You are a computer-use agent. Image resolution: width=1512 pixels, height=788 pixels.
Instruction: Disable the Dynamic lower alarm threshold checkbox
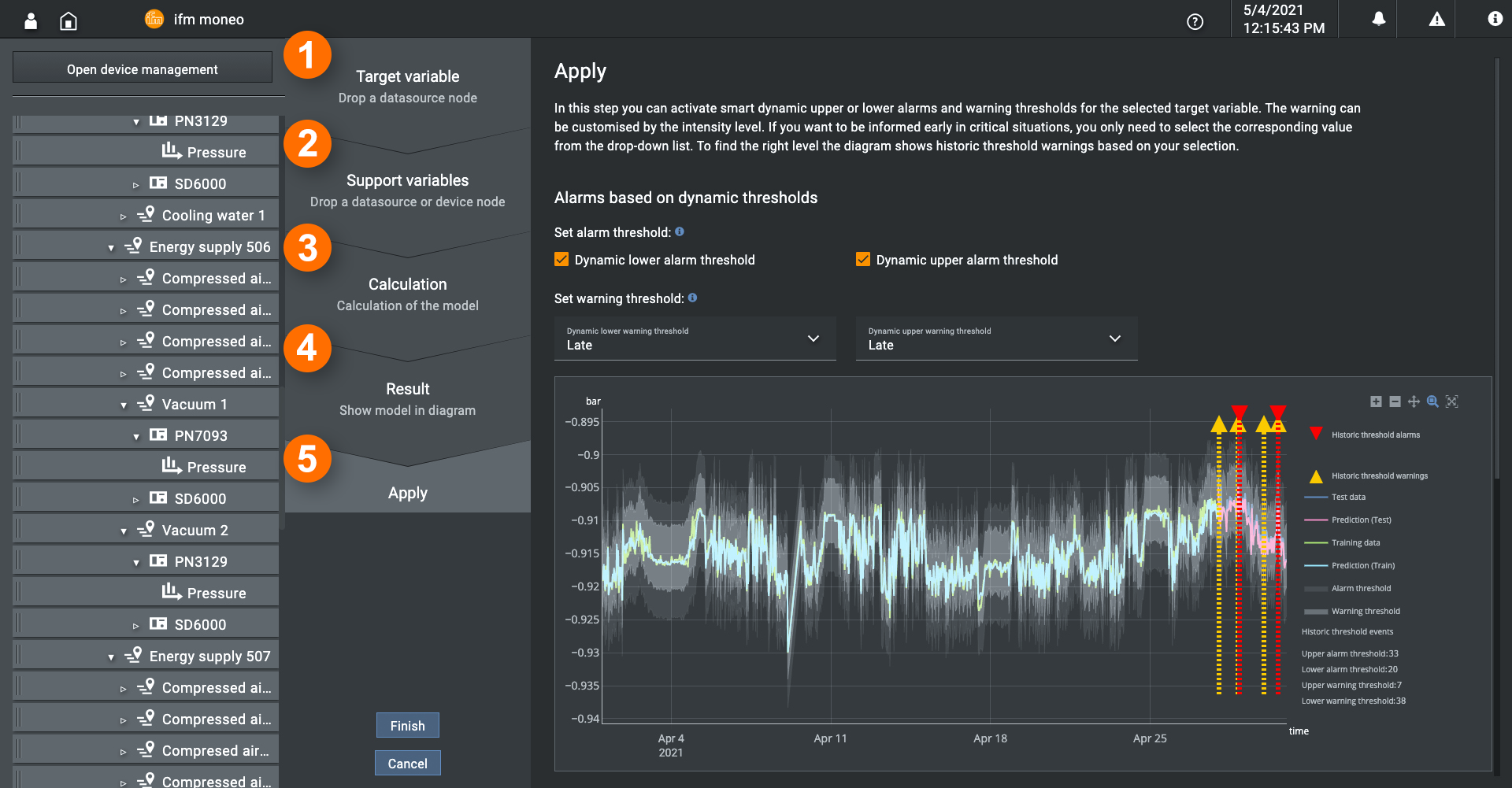point(561,259)
